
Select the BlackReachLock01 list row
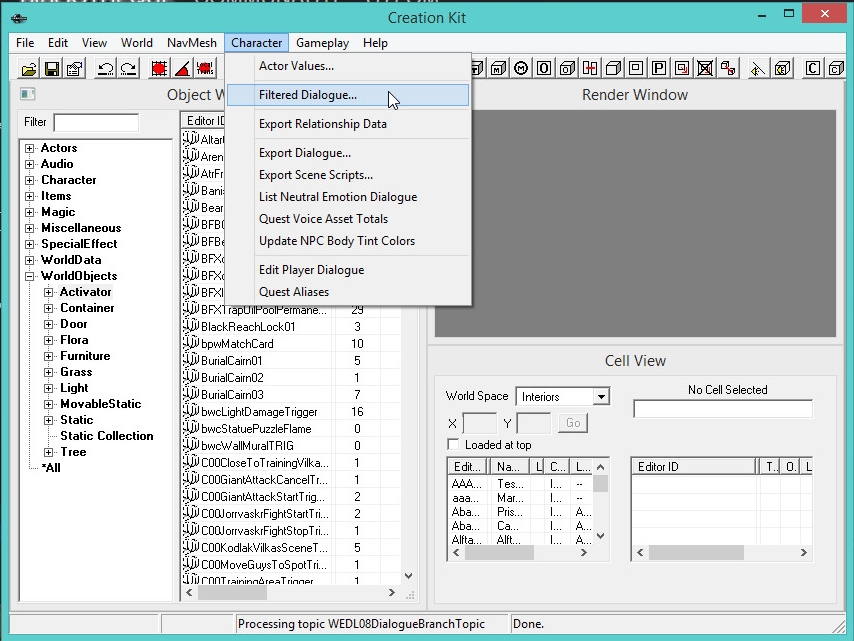291,327
